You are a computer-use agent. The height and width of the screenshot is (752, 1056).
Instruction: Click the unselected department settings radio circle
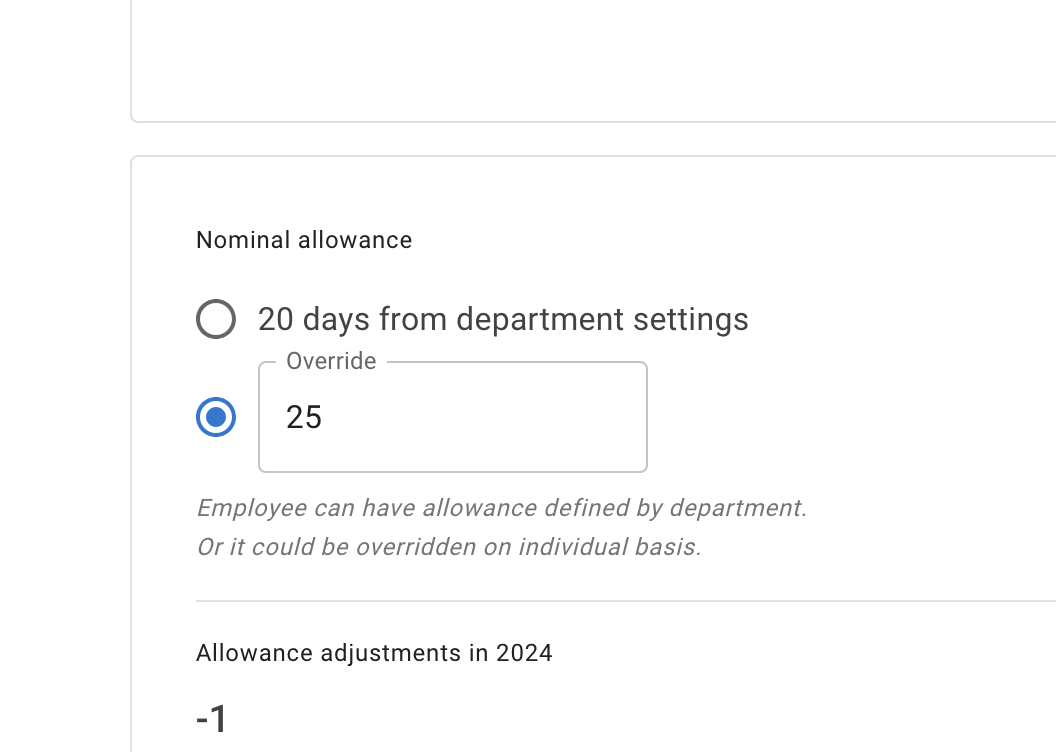(x=216, y=319)
